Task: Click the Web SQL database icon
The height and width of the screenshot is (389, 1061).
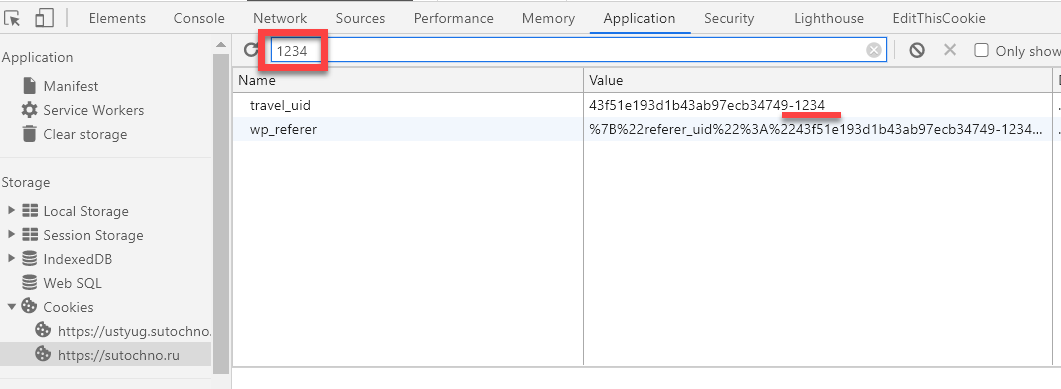Action: click(30, 283)
